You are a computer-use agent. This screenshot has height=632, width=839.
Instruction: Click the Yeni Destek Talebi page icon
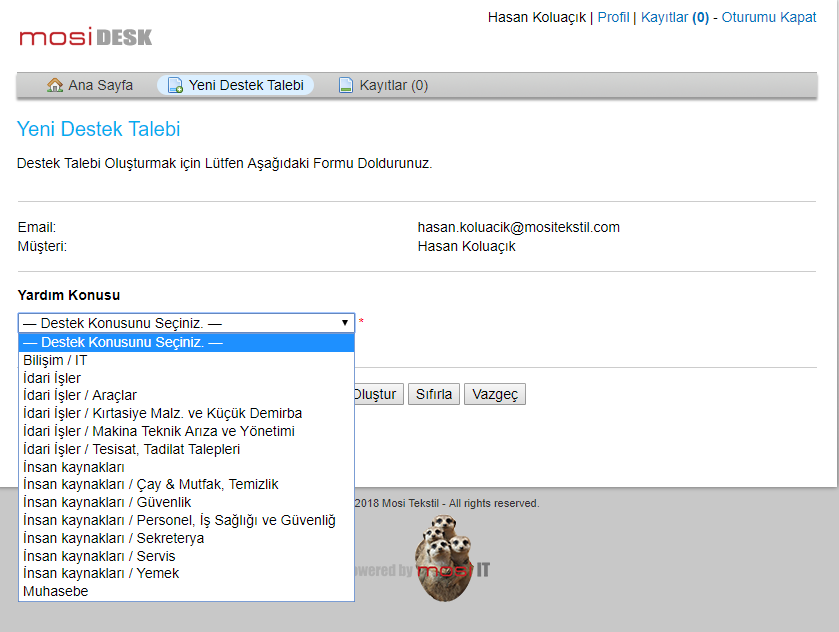[x=175, y=85]
